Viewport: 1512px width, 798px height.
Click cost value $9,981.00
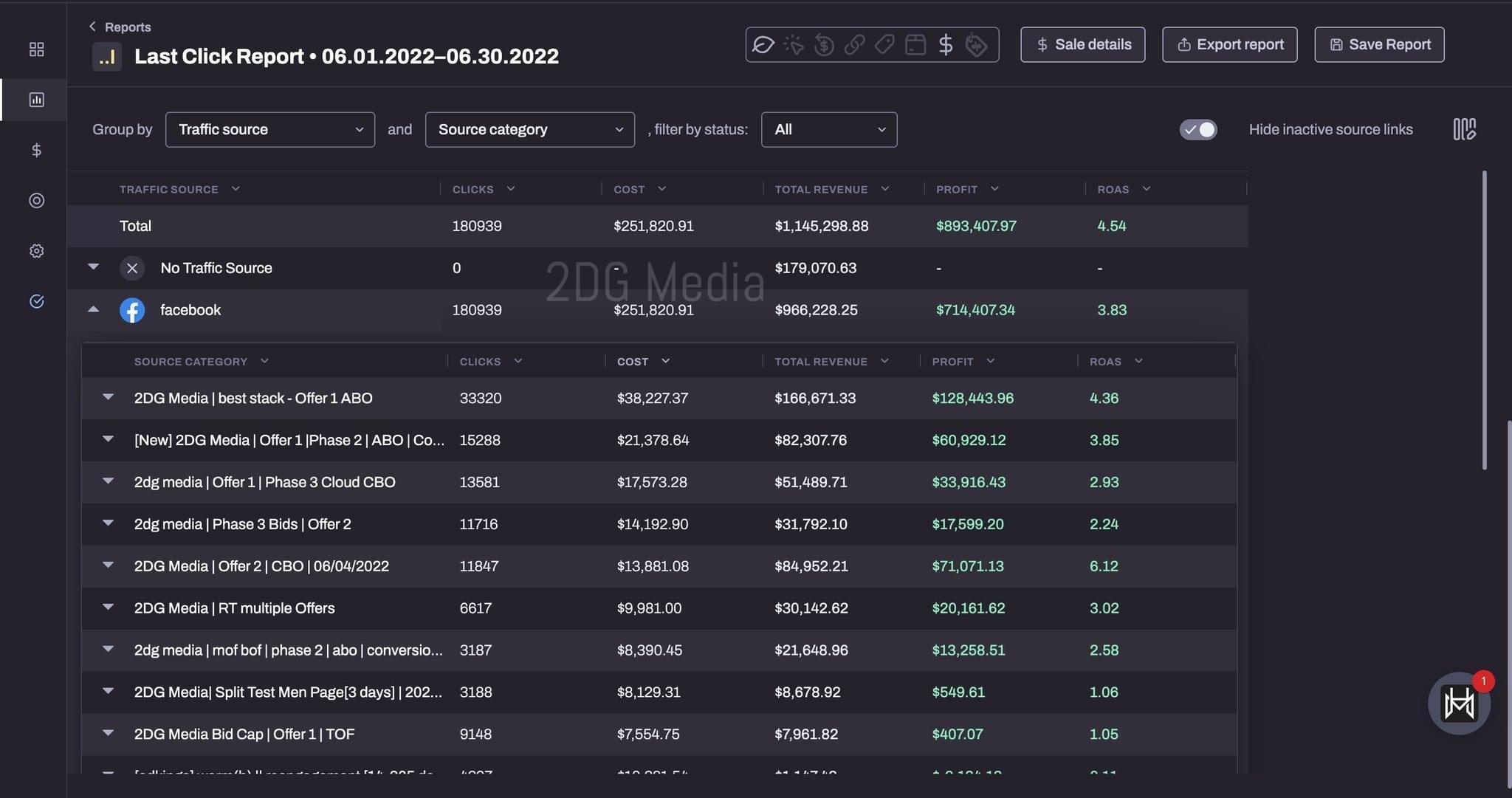coord(649,608)
